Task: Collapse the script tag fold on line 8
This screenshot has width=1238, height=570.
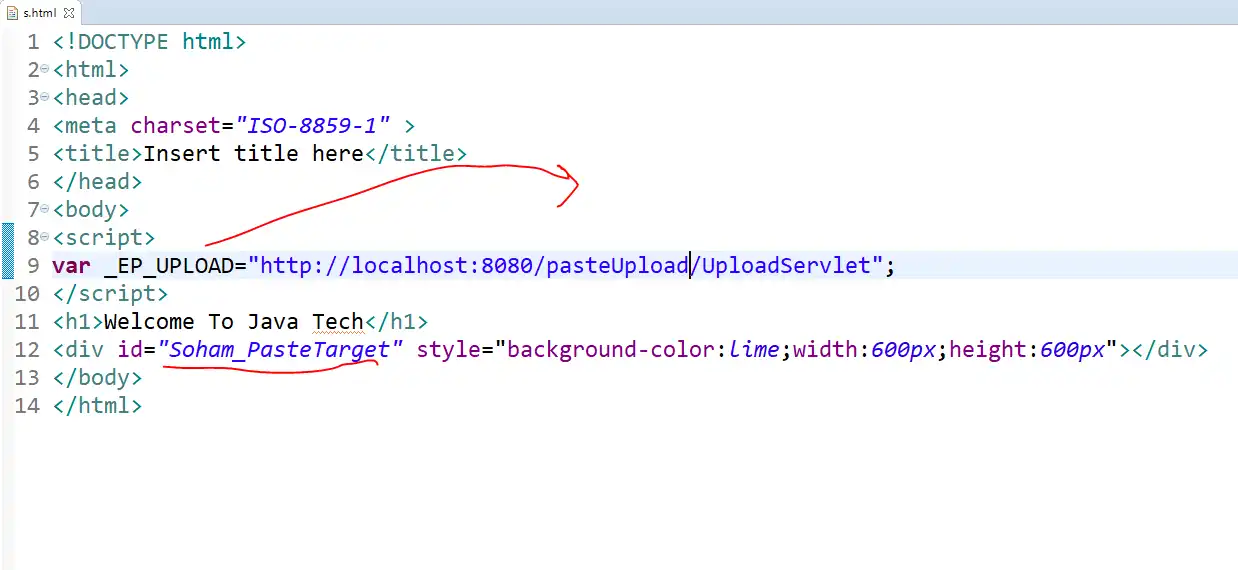Action: 45,238
